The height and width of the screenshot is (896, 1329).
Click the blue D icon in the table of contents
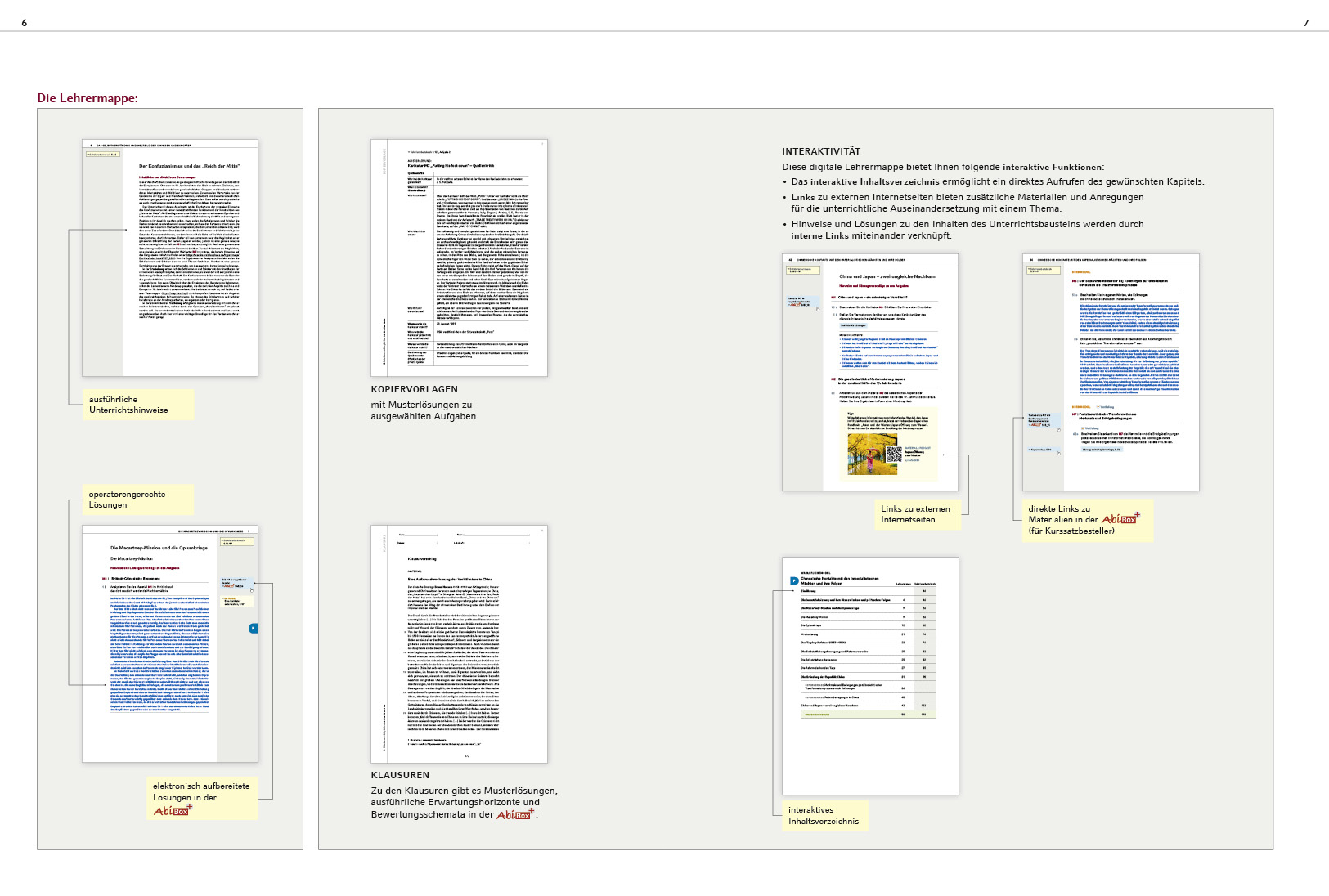coord(793,581)
